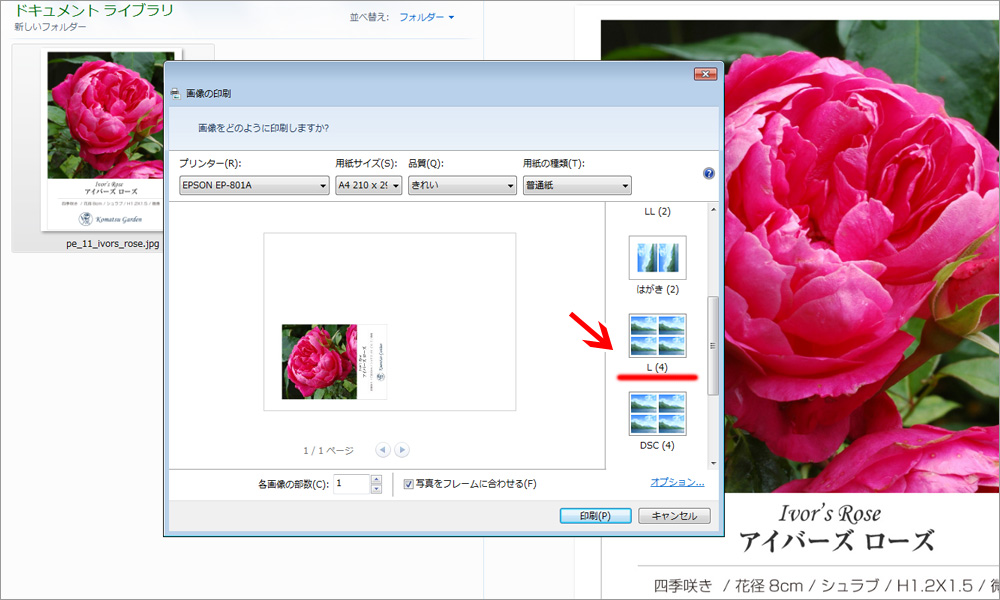Go to the next page arrow

(x=402, y=450)
